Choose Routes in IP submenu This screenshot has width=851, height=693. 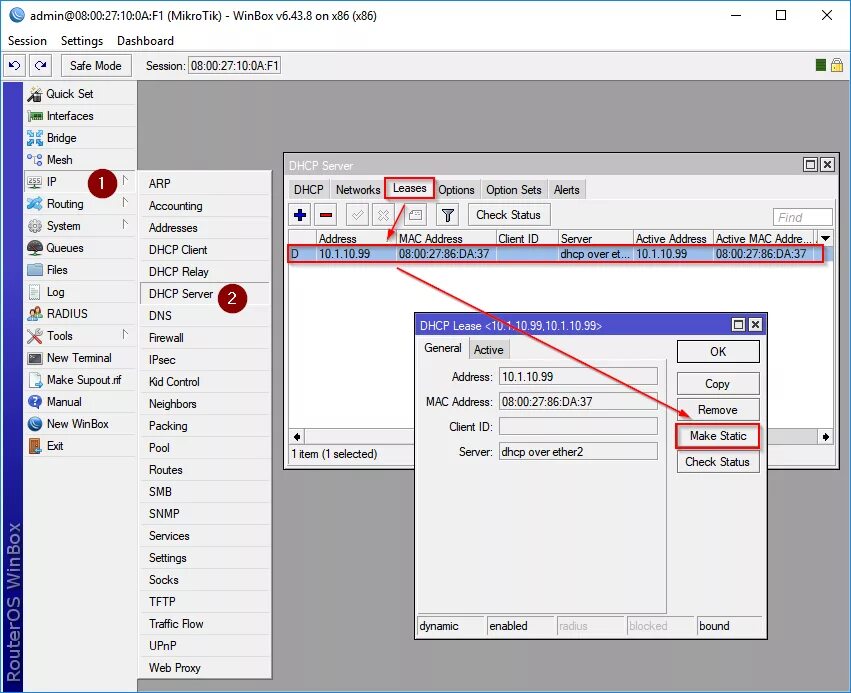tap(205, 469)
